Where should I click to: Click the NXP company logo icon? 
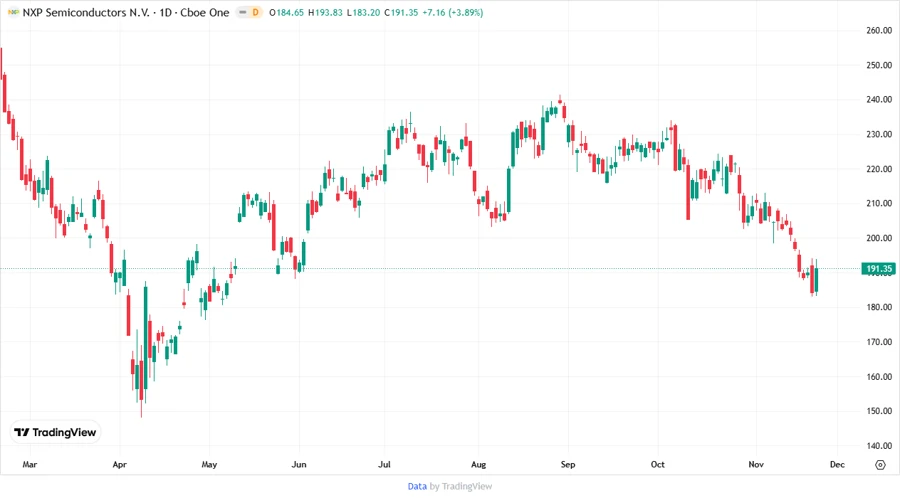click(13, 12)
